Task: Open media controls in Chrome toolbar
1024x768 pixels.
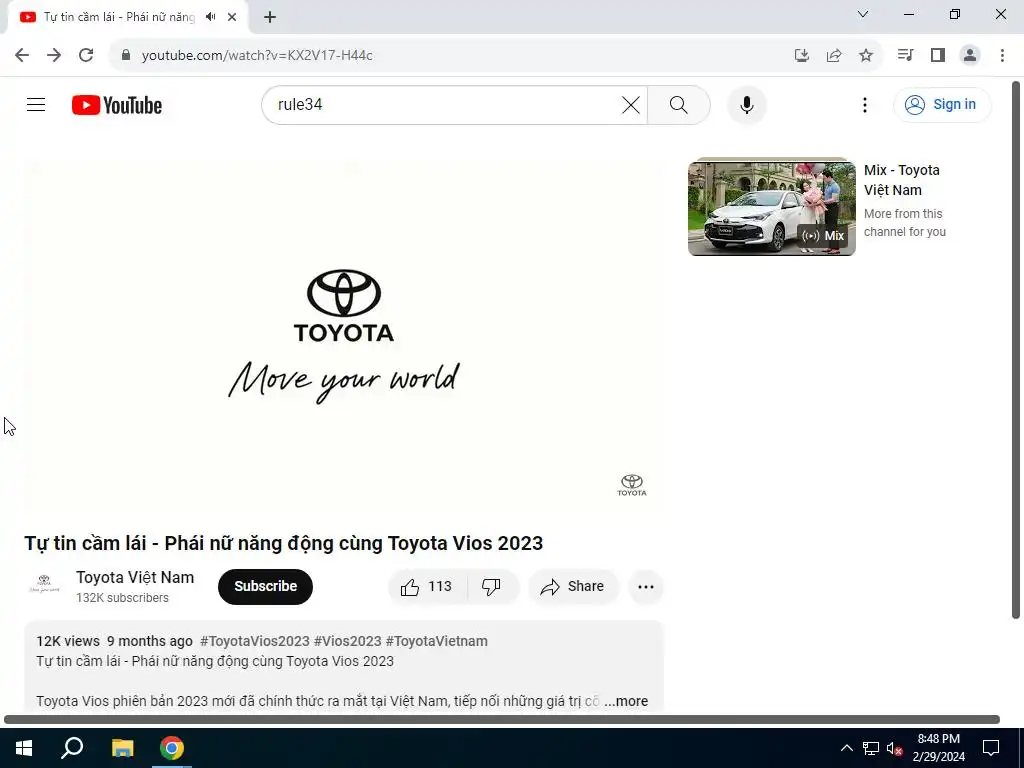Action: (x=905, y=55)
